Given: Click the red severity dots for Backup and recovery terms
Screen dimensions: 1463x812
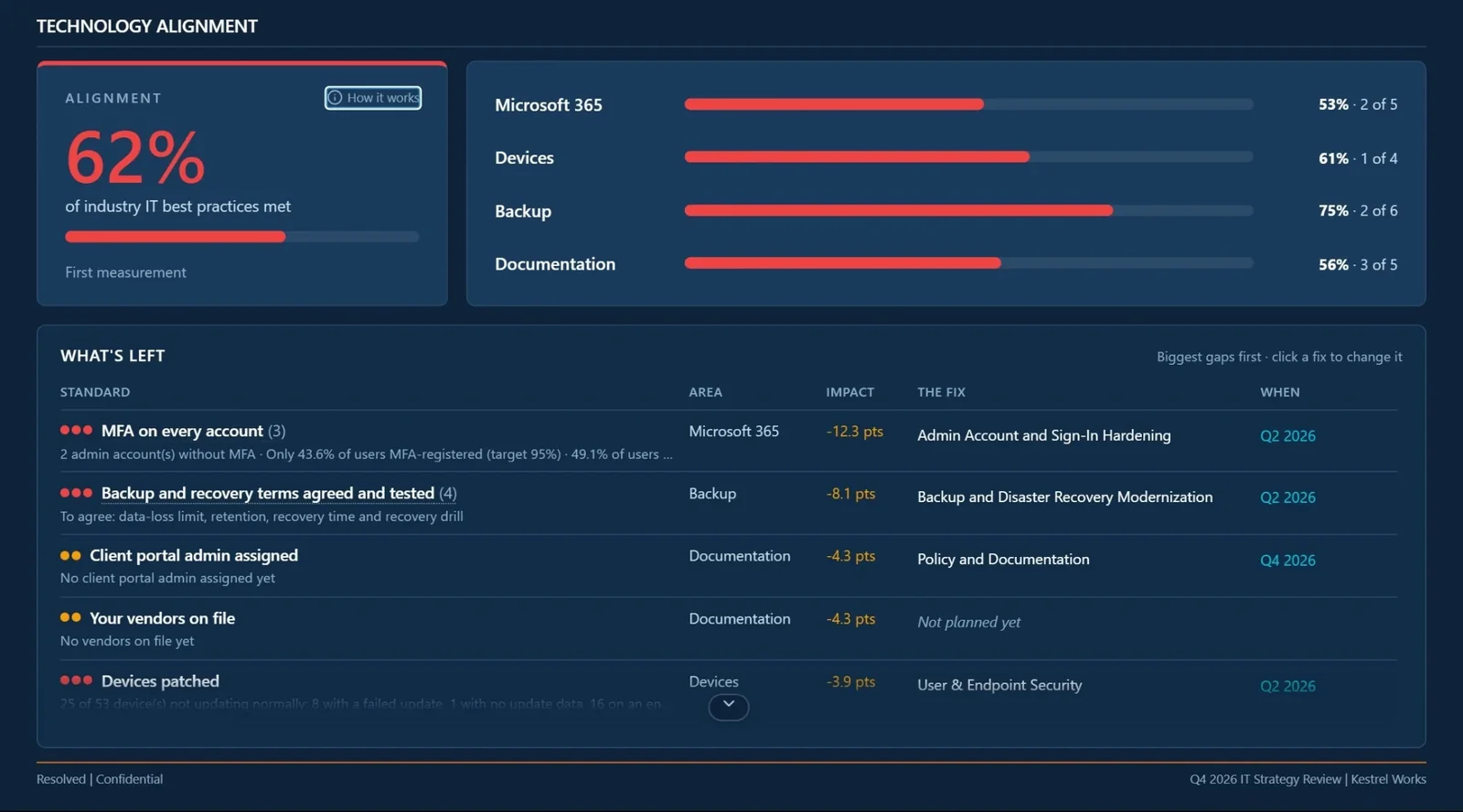Looking at the screenshot, I should click(x=76, y=492).
